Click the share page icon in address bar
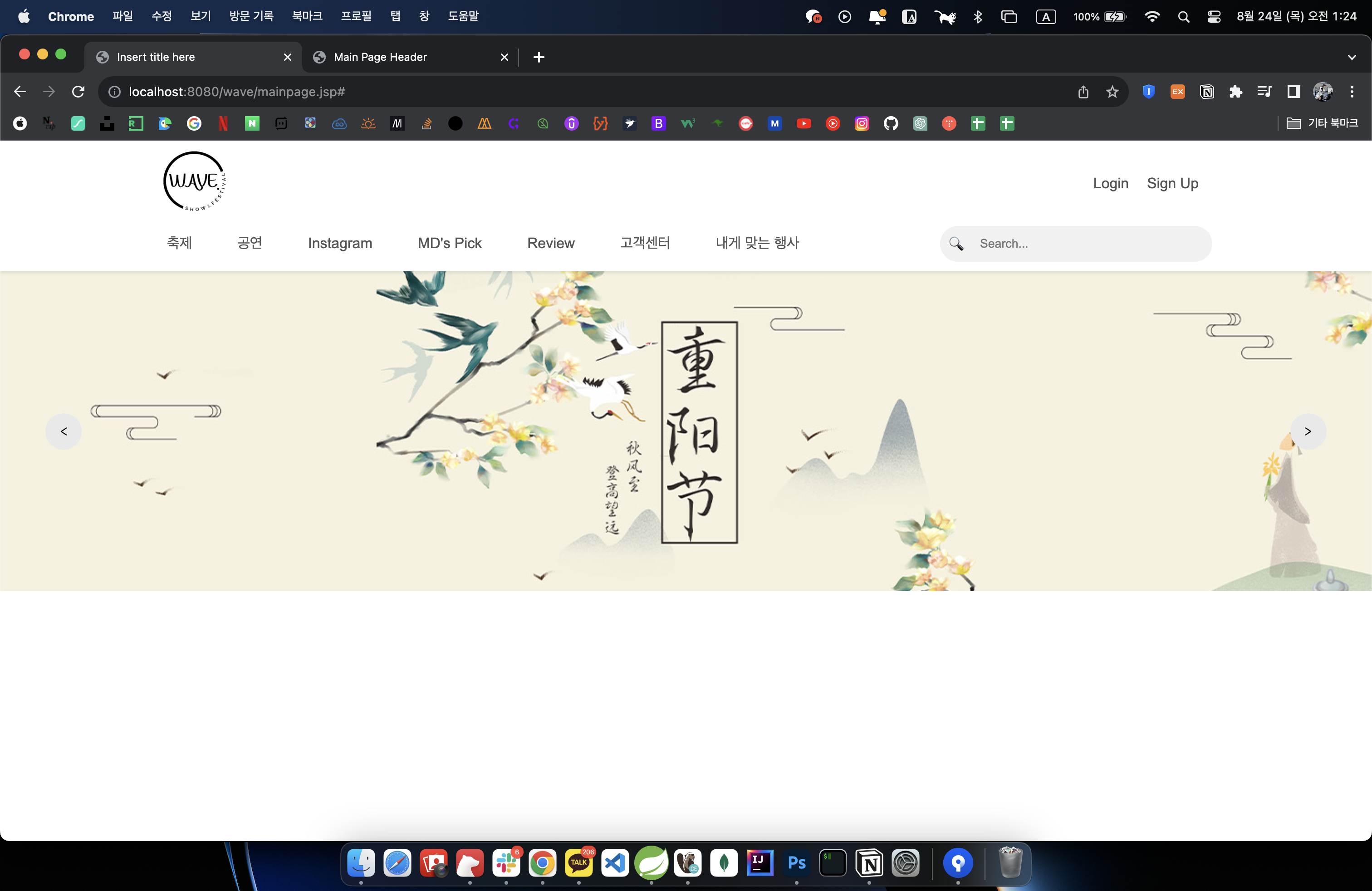The width and height of the screenshot is (1372, 891). [x=1083, y=92]
